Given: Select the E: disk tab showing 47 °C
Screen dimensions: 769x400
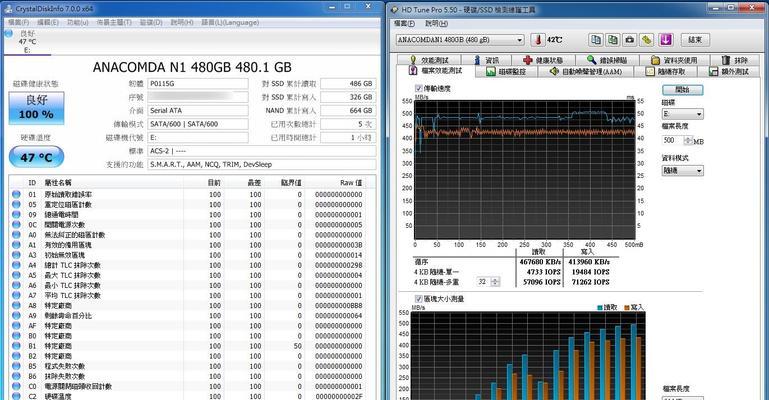Looking at the screenshot, I should point(27,42).
